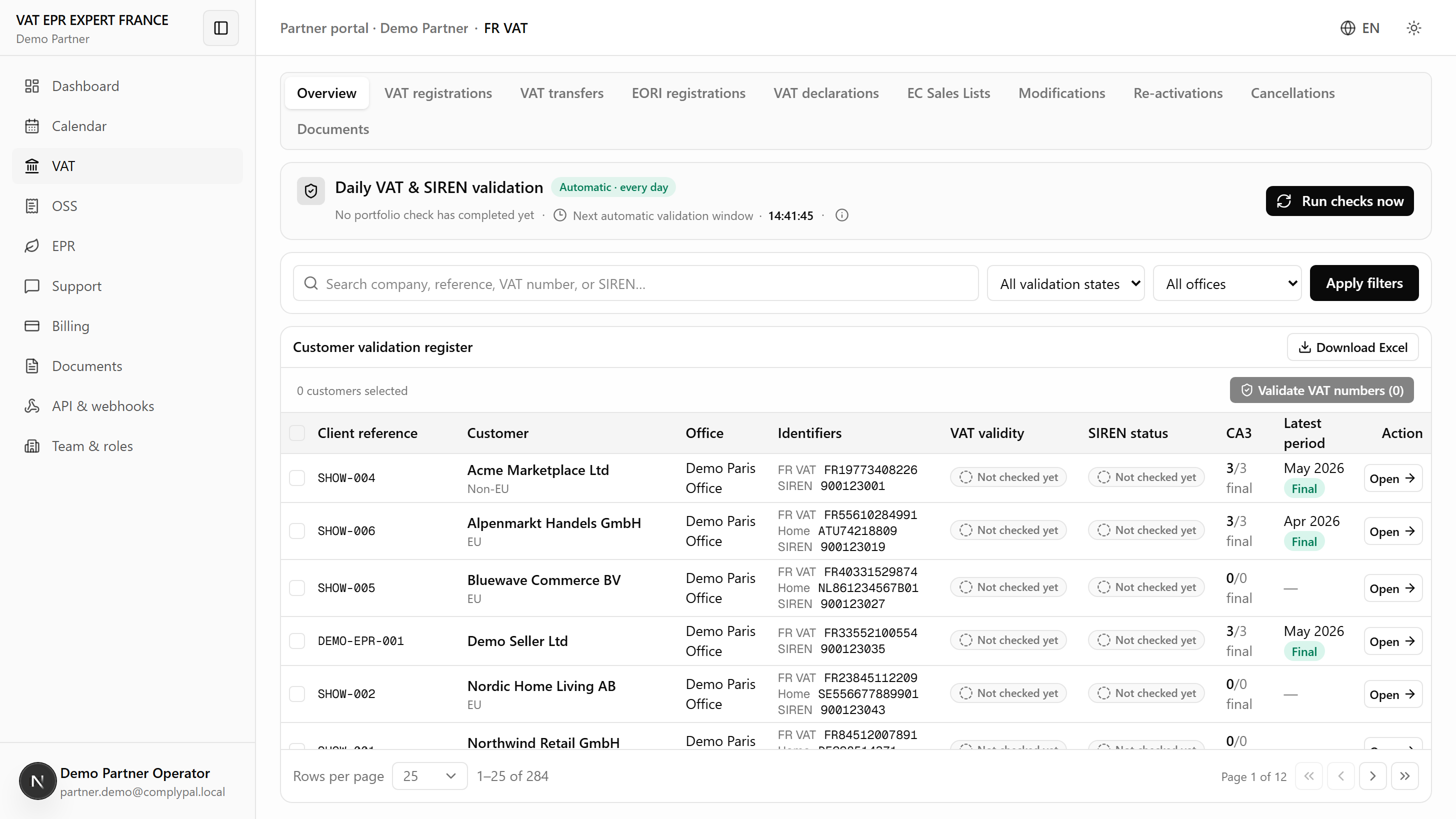Open sidebar Documents page
This screenshot has width=1456, height=819.
(127, 366)
